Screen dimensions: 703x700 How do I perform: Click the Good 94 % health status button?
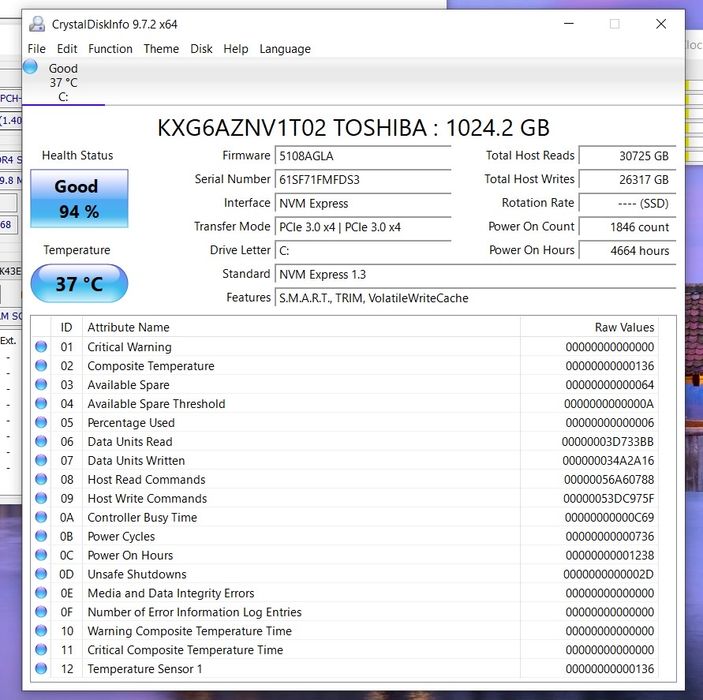coord(79,199)
